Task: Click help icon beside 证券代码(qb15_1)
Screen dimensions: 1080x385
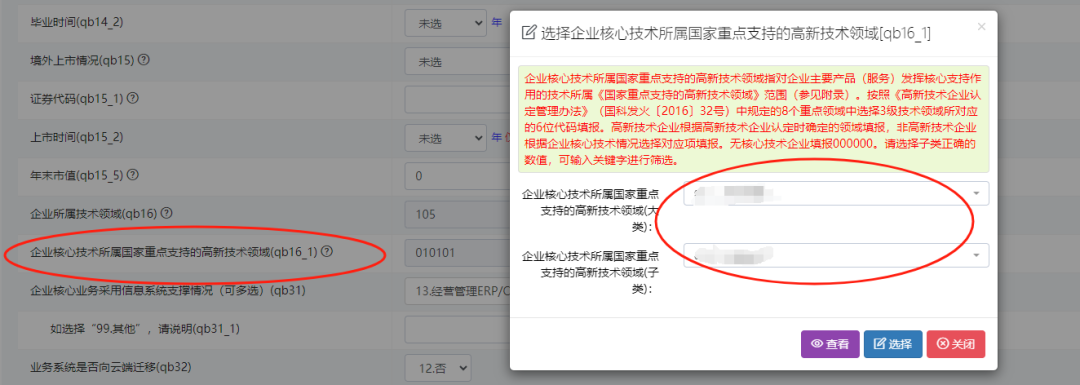Action: [133, 98]
